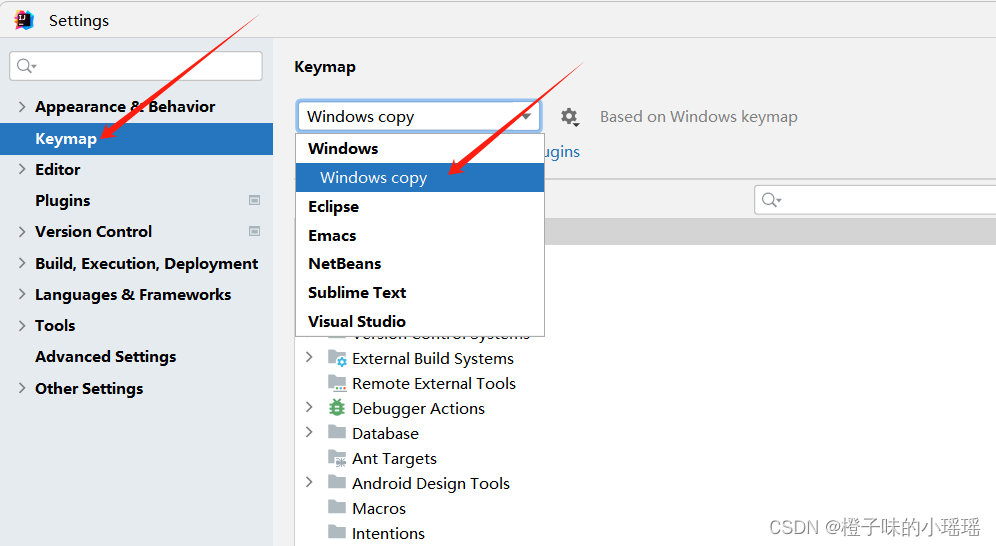Select the Macros row
The width and height of the screenshot is (996, 546).
(379, 509)
